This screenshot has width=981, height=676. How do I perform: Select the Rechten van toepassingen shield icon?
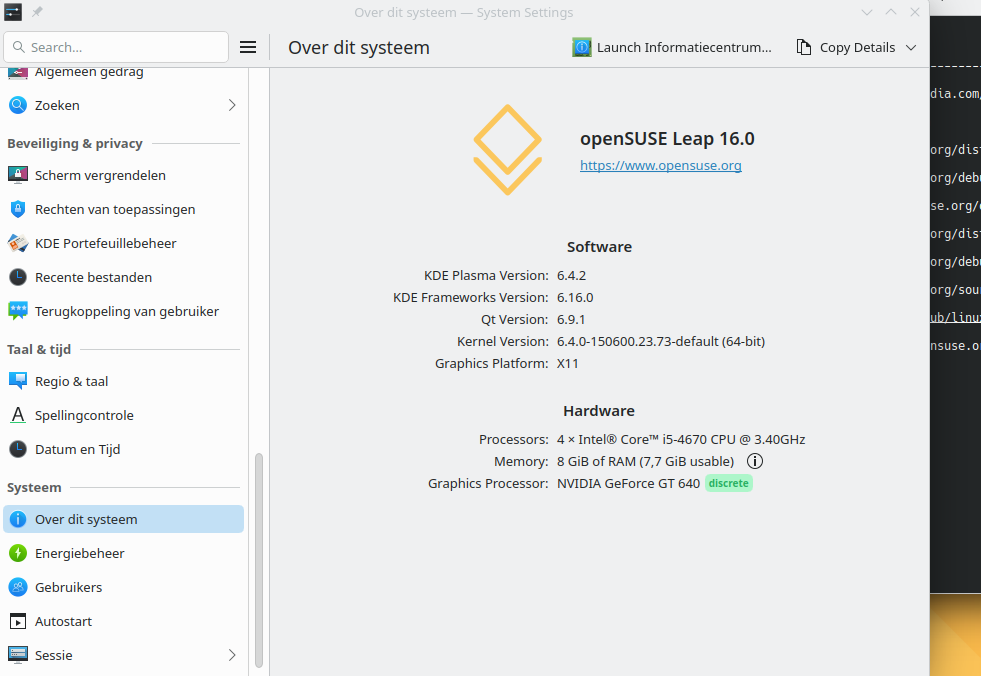pos(18,209)
